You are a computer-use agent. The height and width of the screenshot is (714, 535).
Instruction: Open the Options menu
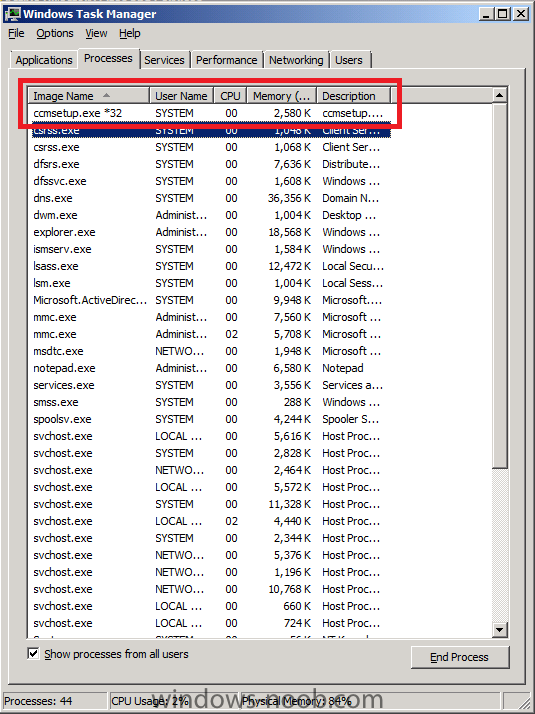tap(55, 33)
